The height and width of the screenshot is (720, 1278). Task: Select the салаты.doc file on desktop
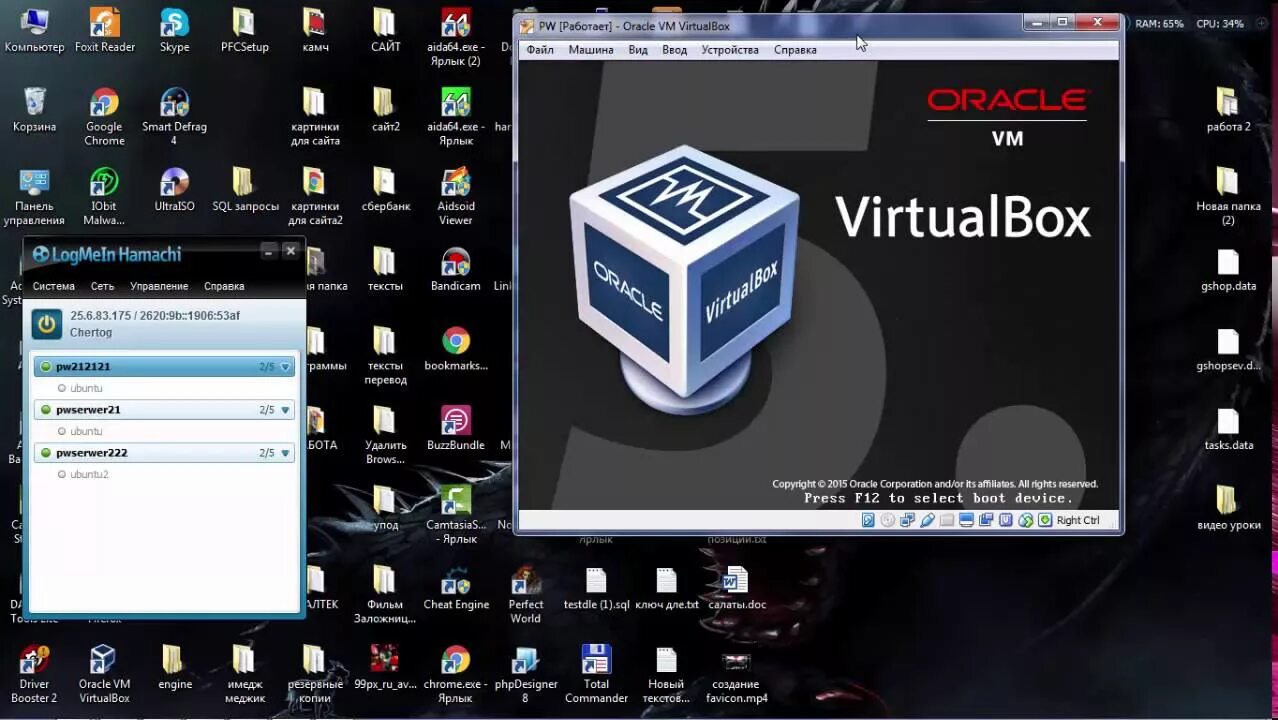(x=736, y=588)
